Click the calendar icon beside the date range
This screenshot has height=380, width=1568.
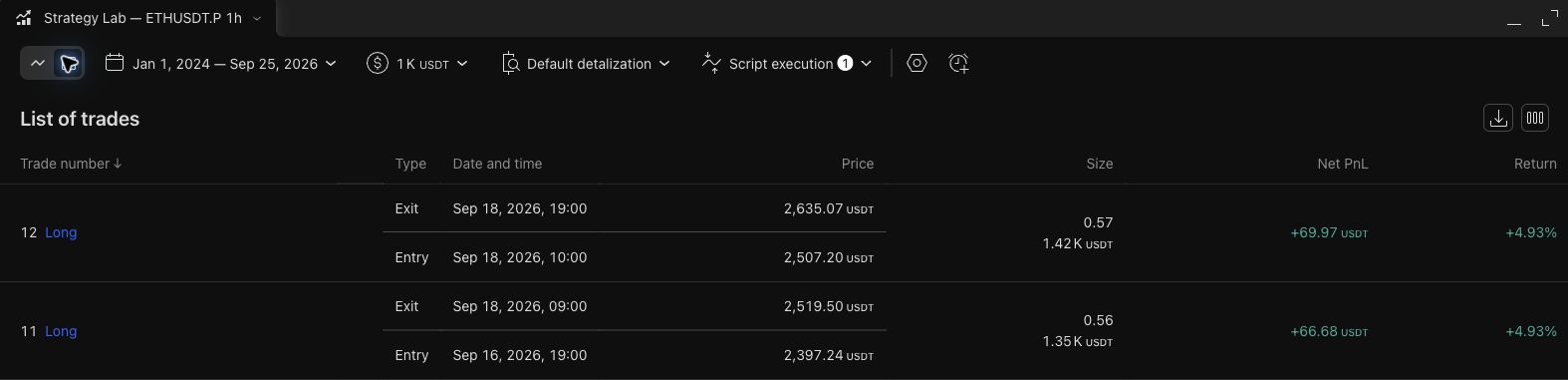[x=115, y=63]
